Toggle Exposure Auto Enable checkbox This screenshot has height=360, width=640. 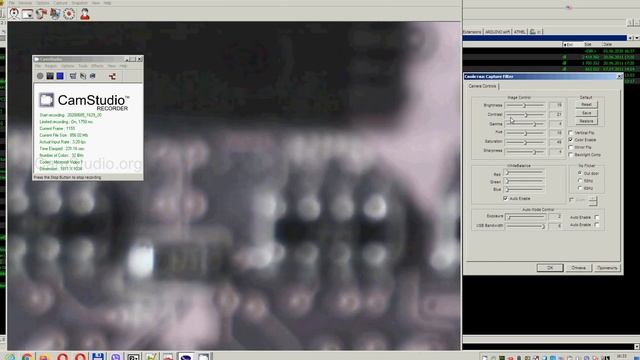(597, 218)
